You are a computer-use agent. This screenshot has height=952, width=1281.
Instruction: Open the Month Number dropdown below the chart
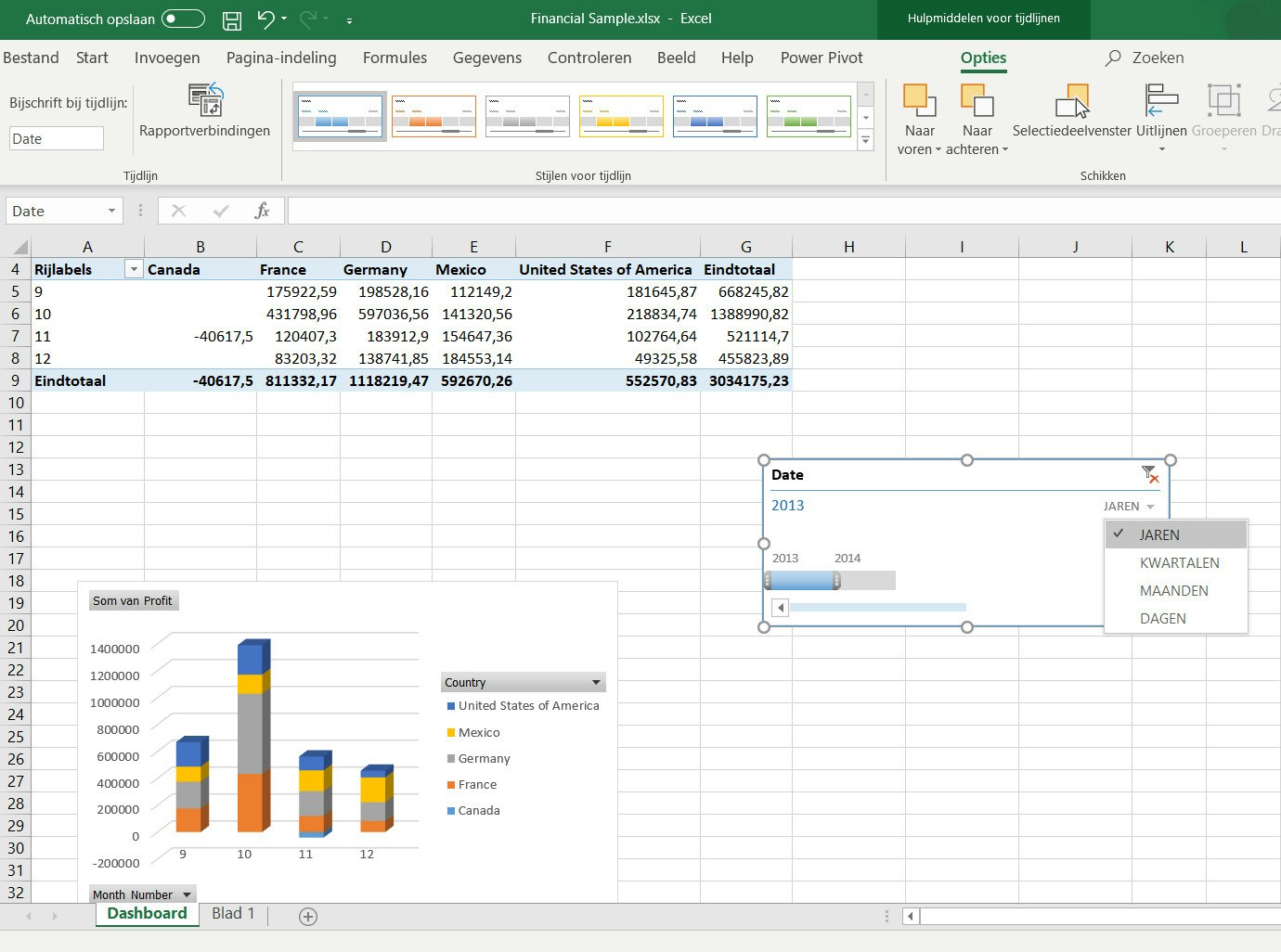(187, 894)
